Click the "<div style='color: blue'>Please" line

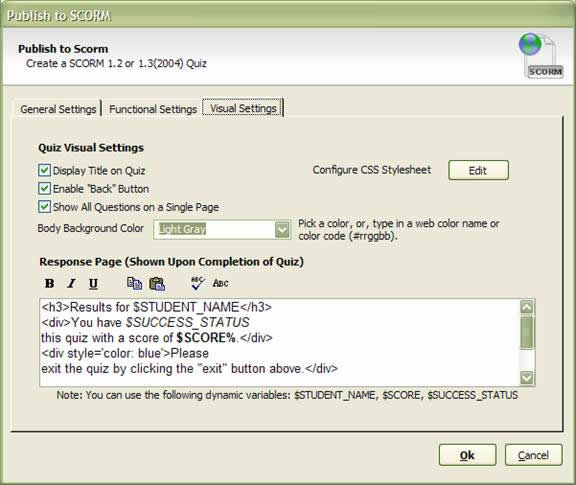(125, 353)
